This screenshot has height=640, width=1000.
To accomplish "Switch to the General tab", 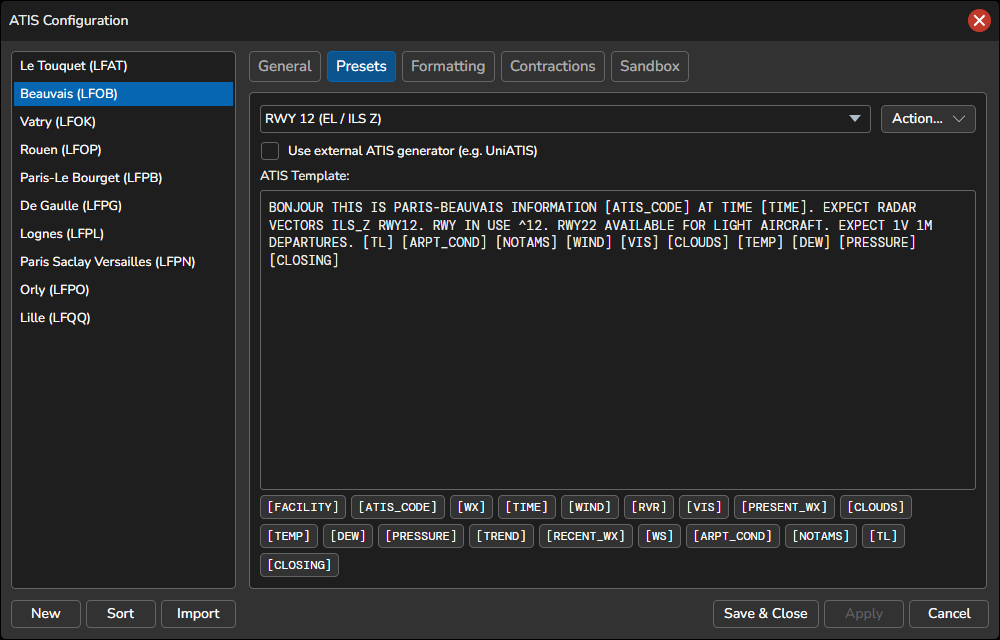I will [284, 66].
